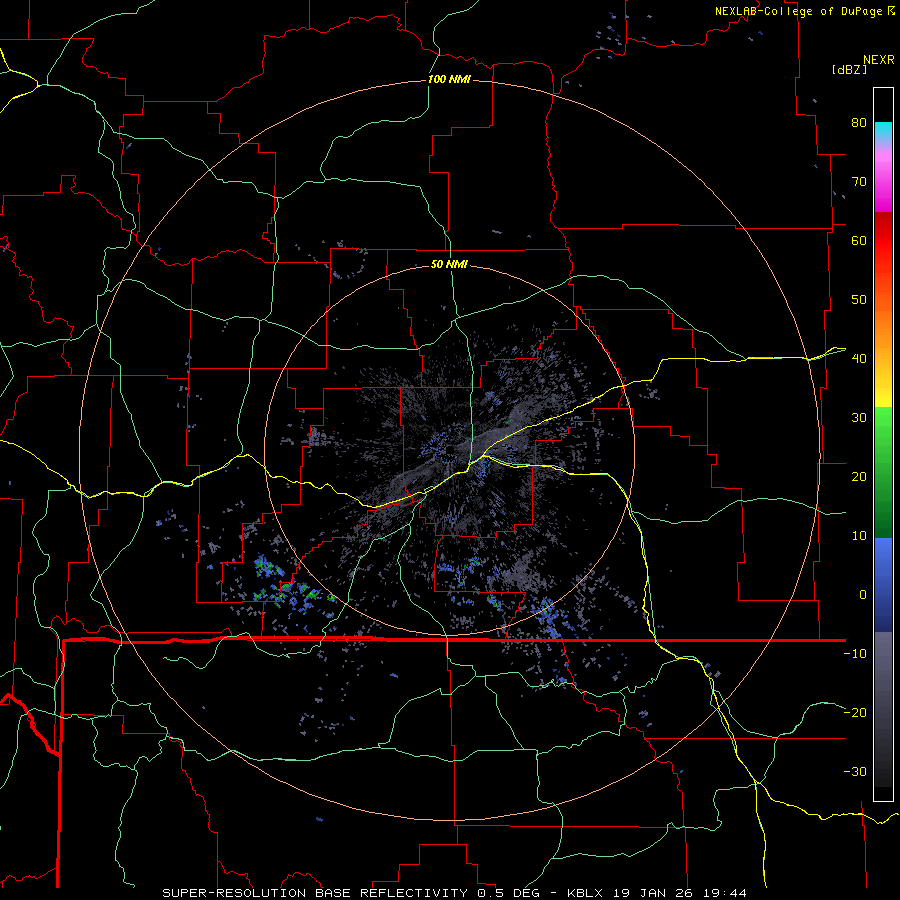Click the green segment of the color bar
This screenshot has width=900, height=900.
click(x=883, y=472)
